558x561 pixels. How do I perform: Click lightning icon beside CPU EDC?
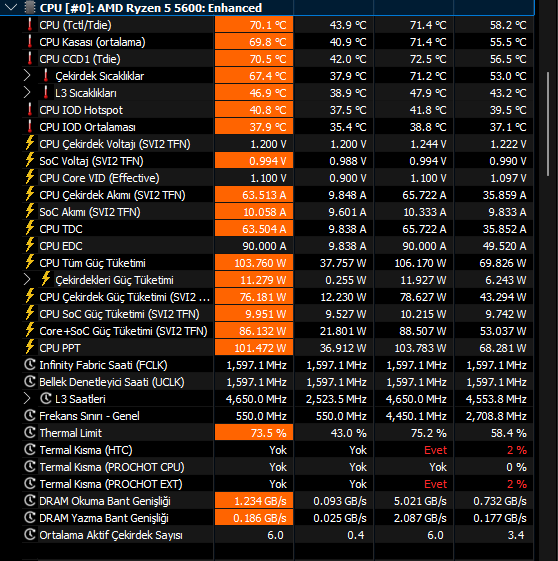click(30, 245)
